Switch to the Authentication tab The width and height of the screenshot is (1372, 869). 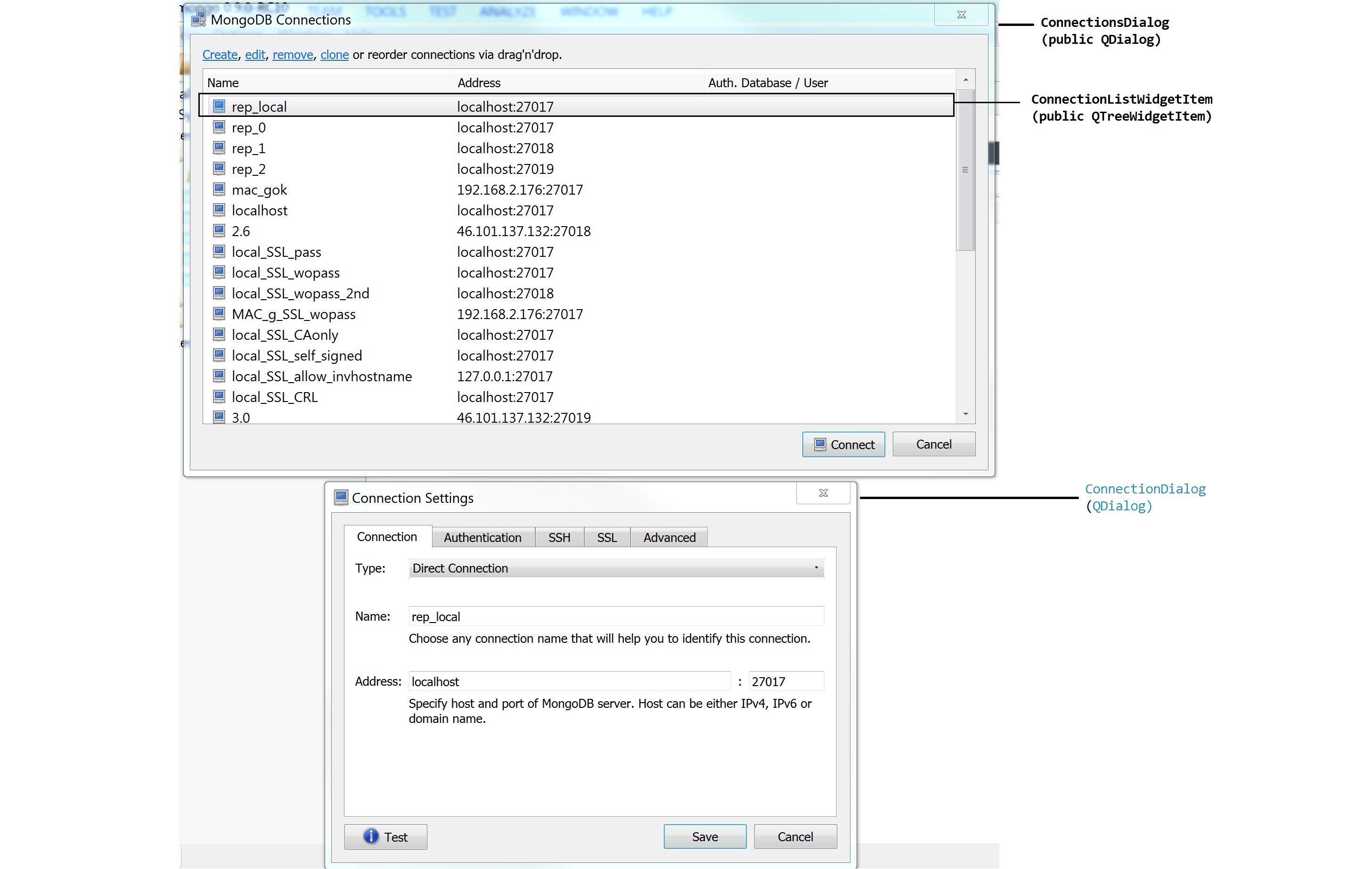[x=482, y=537]
